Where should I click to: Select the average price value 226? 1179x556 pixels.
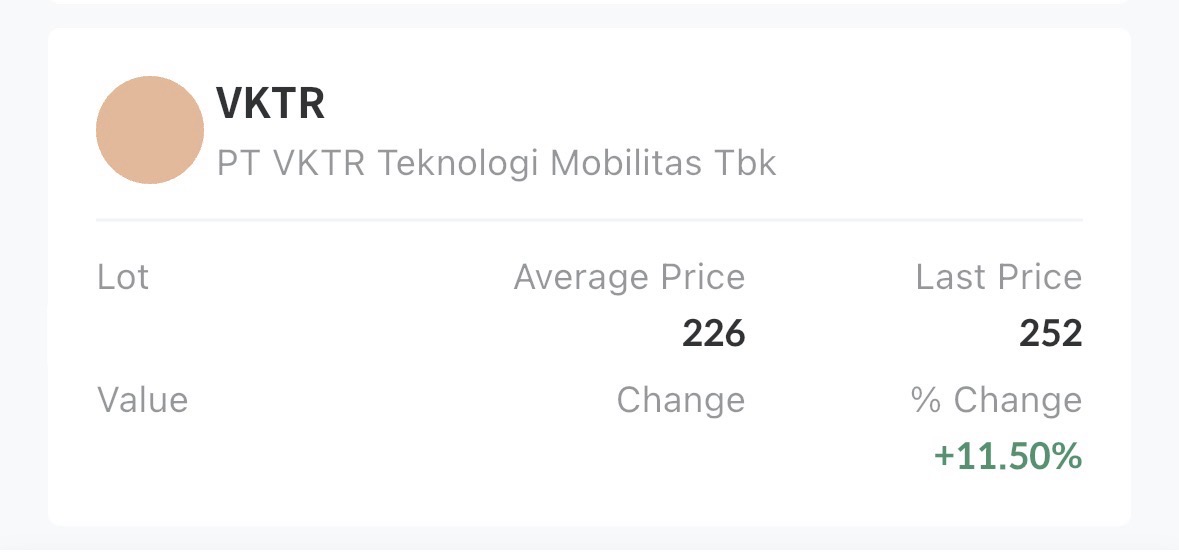[x=713, y=334]
